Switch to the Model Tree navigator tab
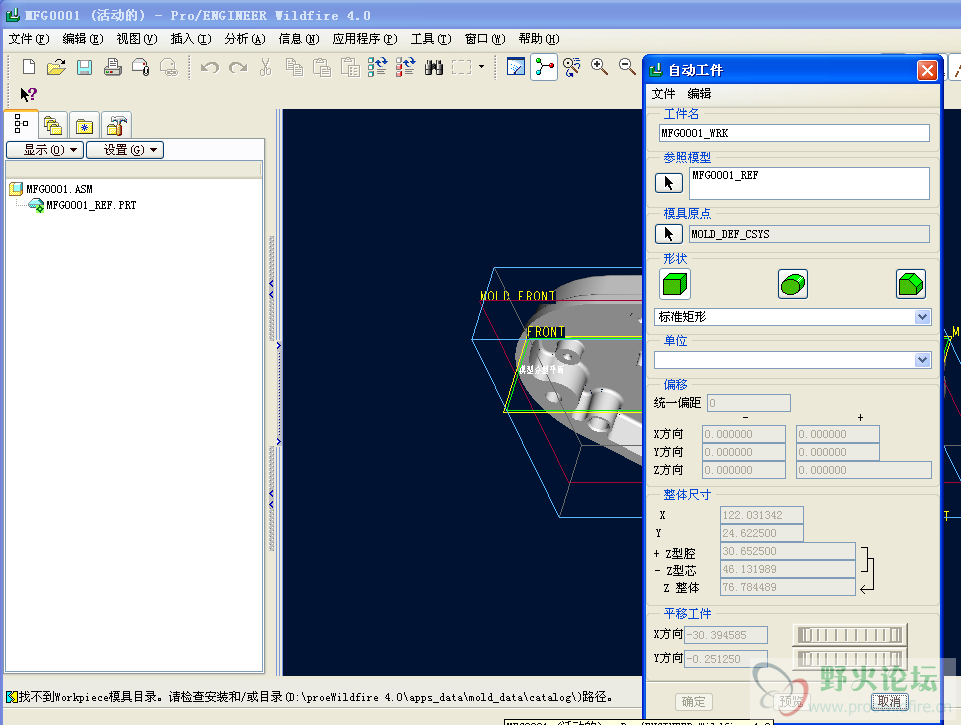 click(21, 124)
